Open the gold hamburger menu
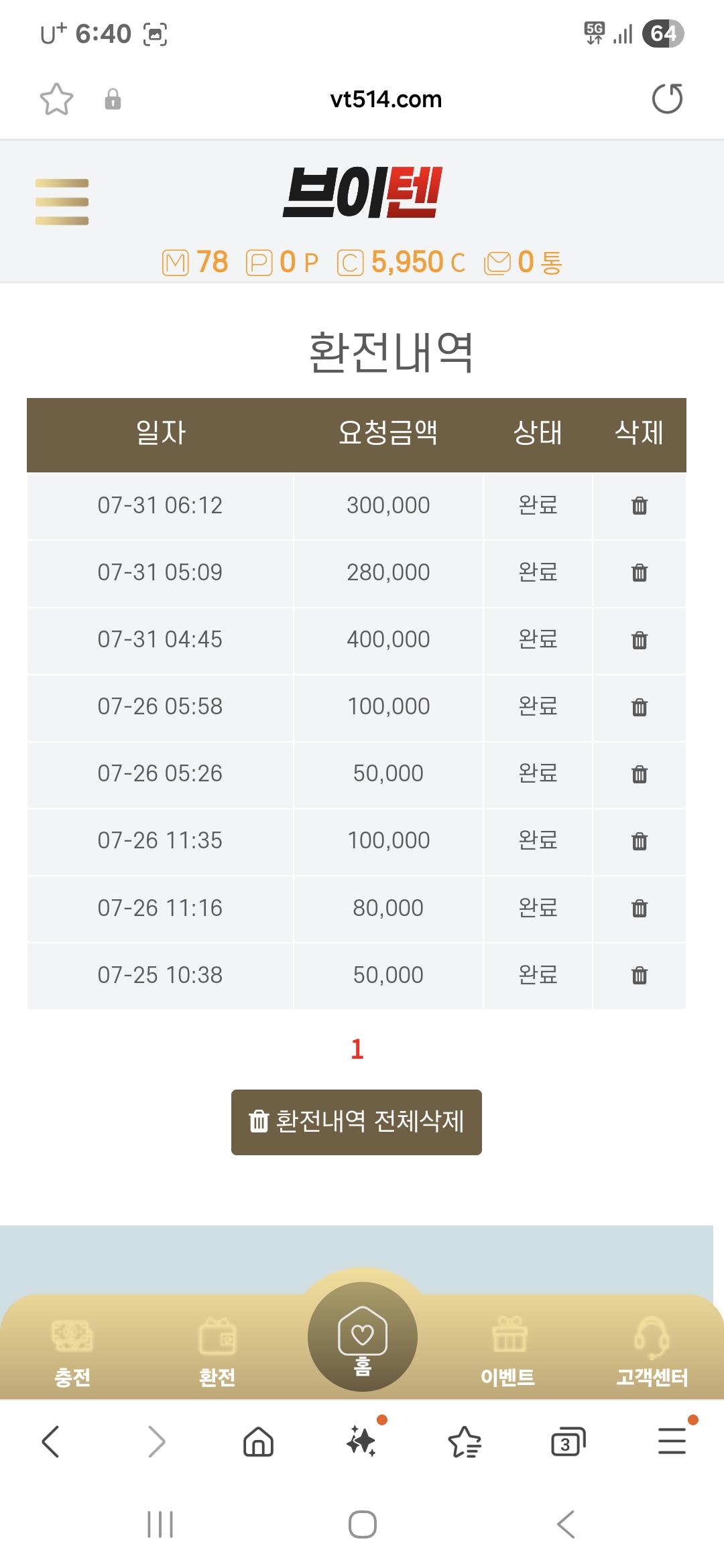Viewport: 724px width, 1568px height. (x=62, y=202)
